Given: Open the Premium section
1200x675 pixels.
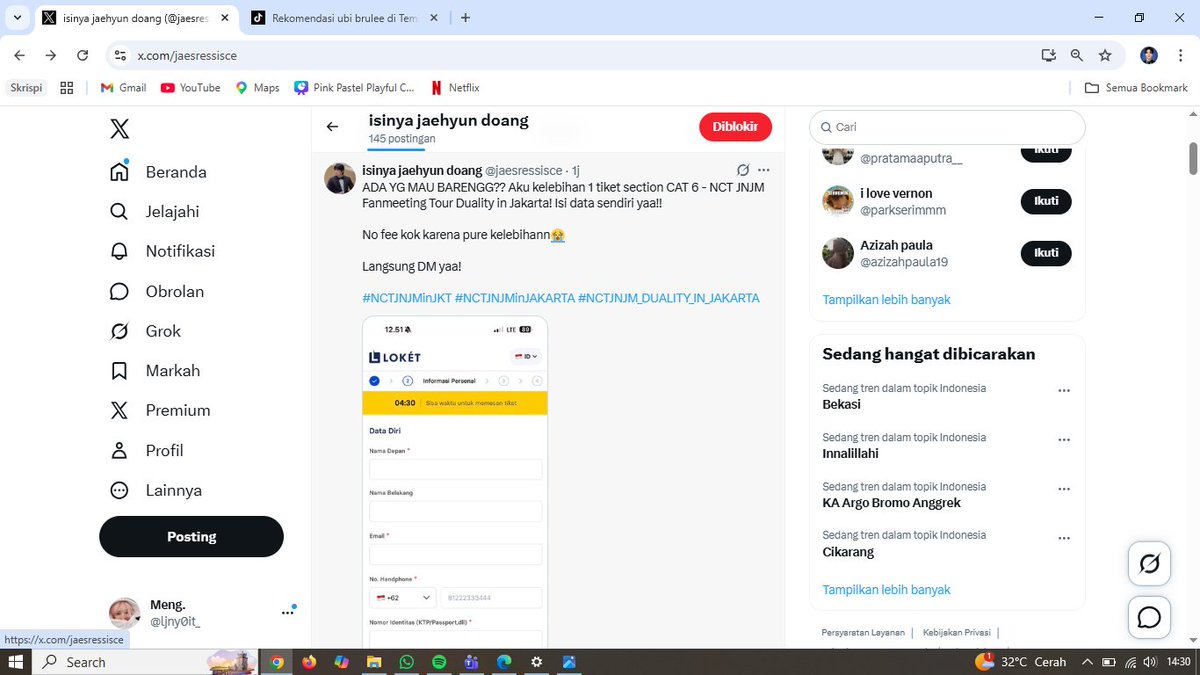Looking at the screenshot, I should 180,410.
